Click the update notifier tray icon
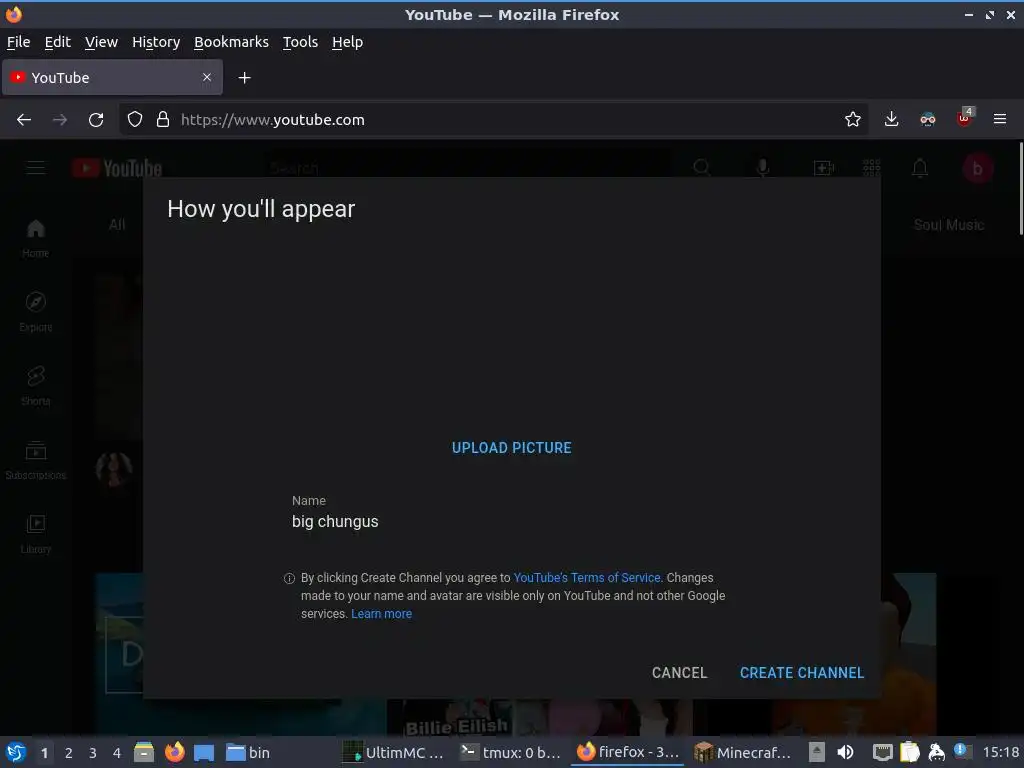Screen dimensions: 1024x768 [x=961, y=751]
